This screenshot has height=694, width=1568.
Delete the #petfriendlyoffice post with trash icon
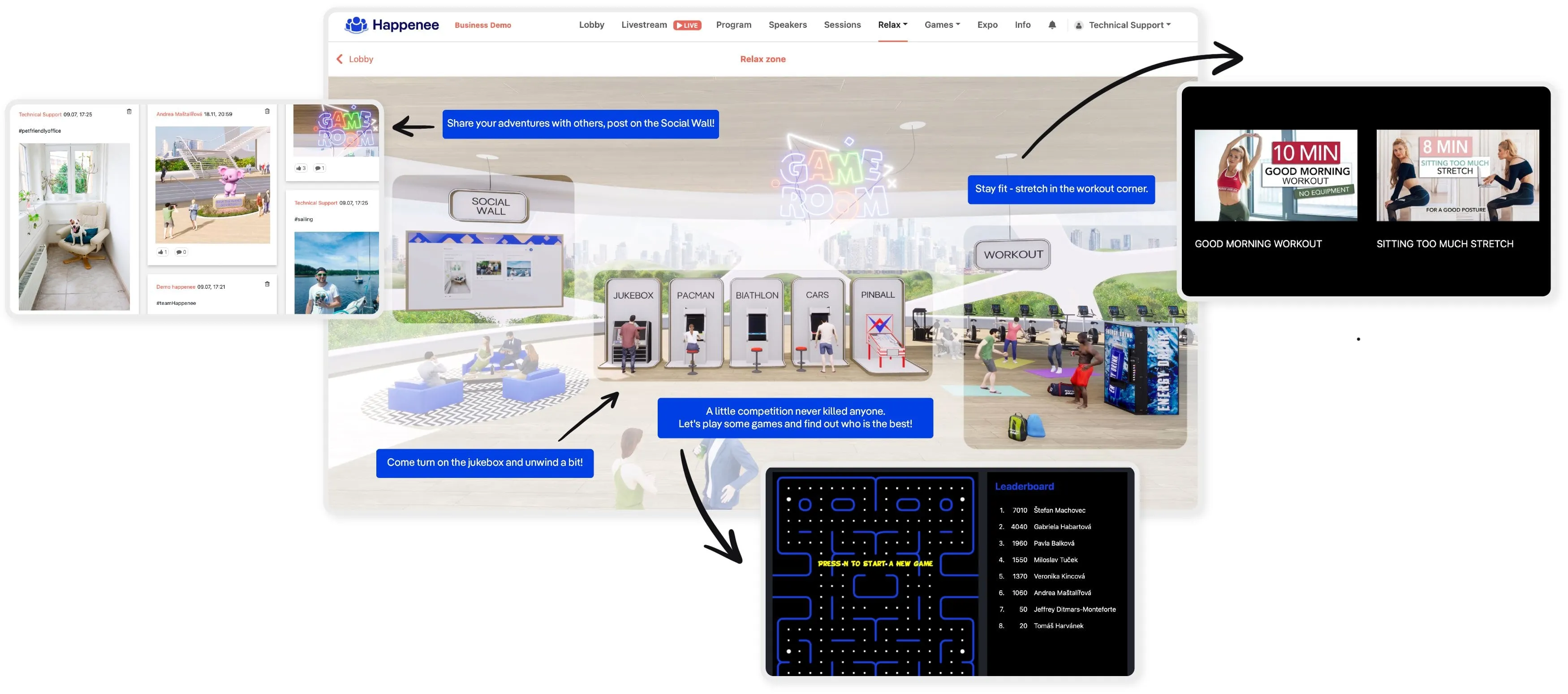tap(129, 112)
